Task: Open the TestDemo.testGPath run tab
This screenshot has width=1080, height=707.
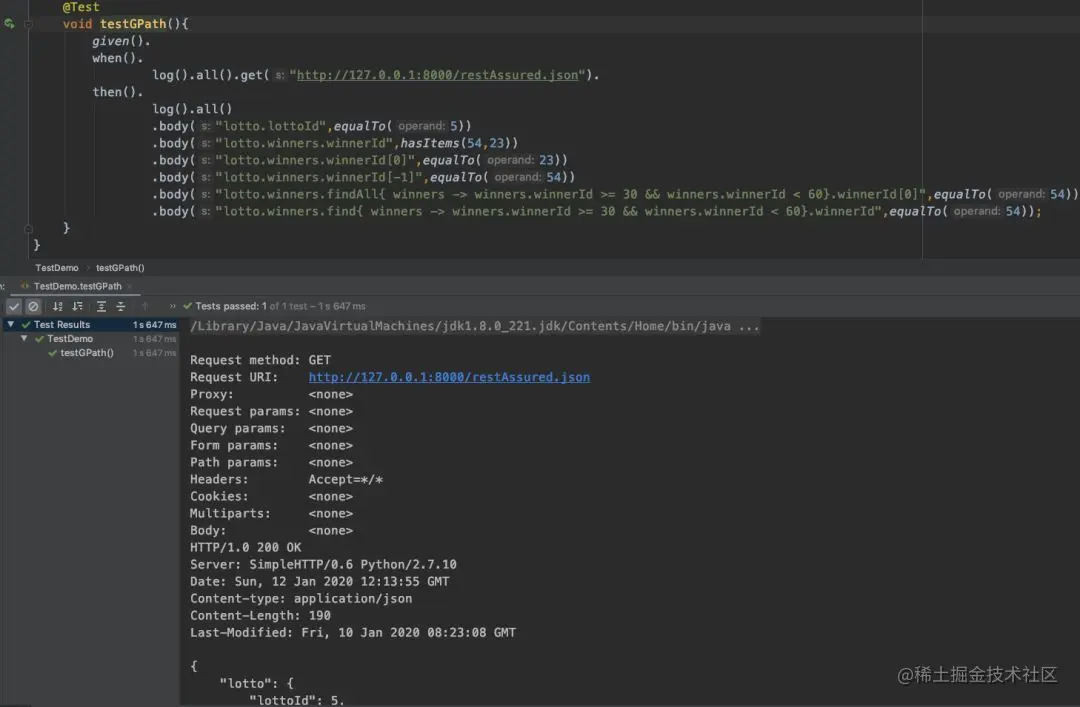Action: coord(77,286)
